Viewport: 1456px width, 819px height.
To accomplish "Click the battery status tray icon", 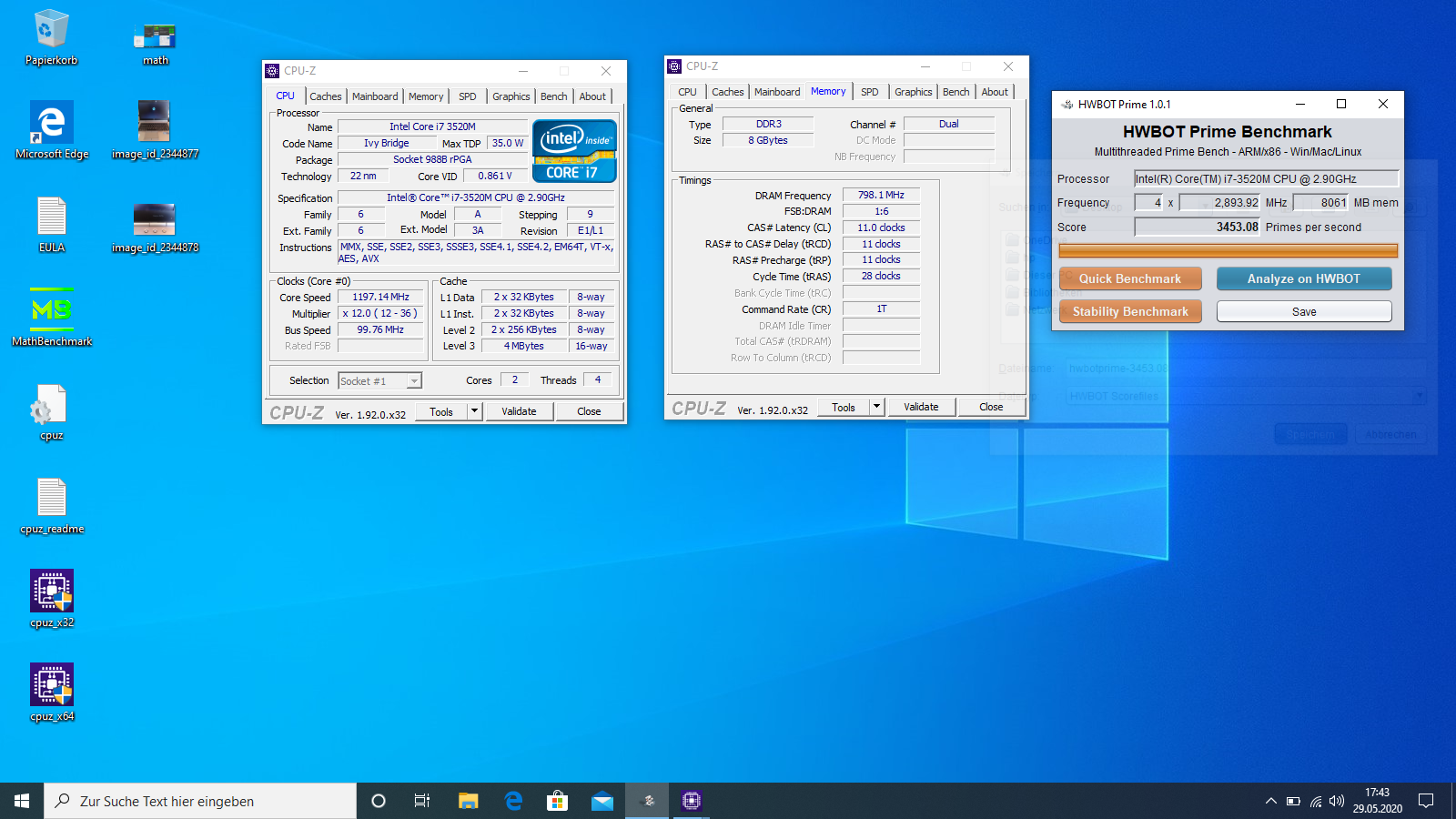I will 1293,801.
